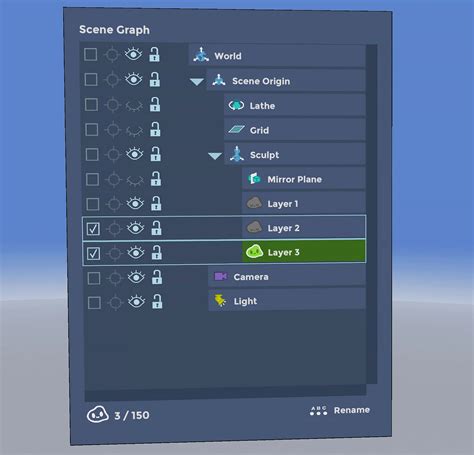The height and width of the screenshot is (455, 474).
Task: Click the Lathe tool icon
Action: [236, 105]
